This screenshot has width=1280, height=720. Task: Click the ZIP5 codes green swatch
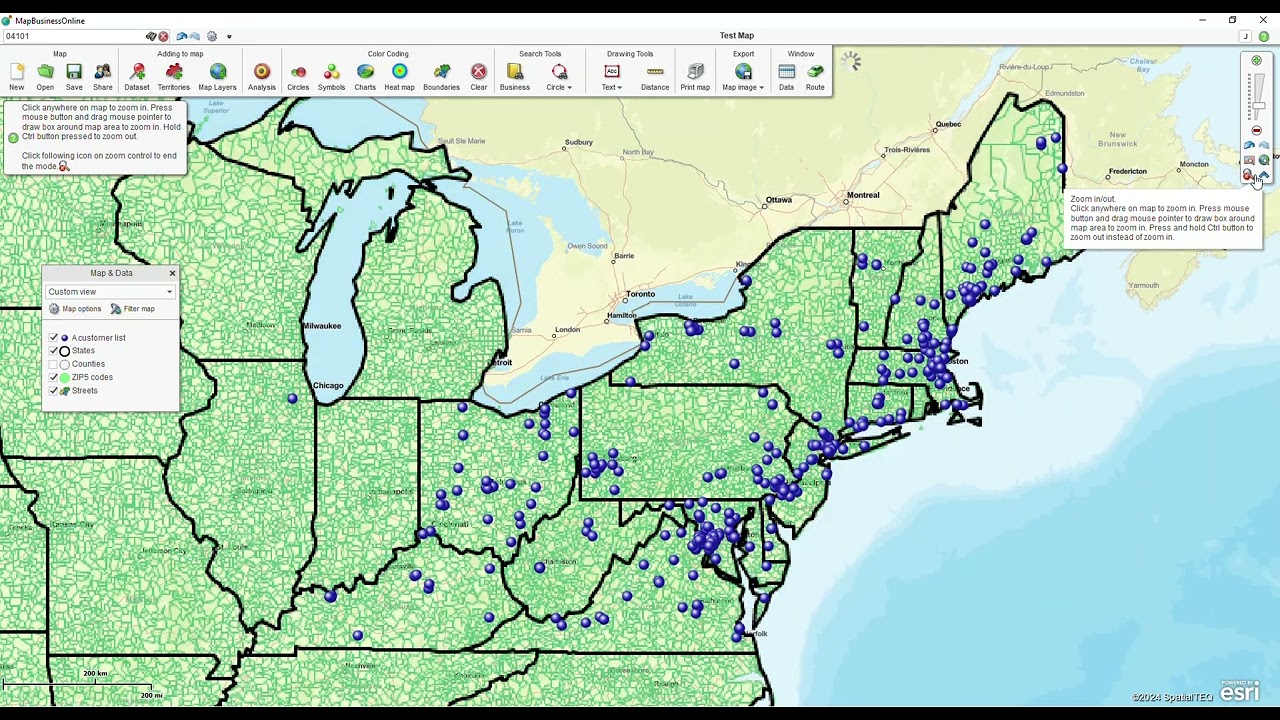coord(65,377)
